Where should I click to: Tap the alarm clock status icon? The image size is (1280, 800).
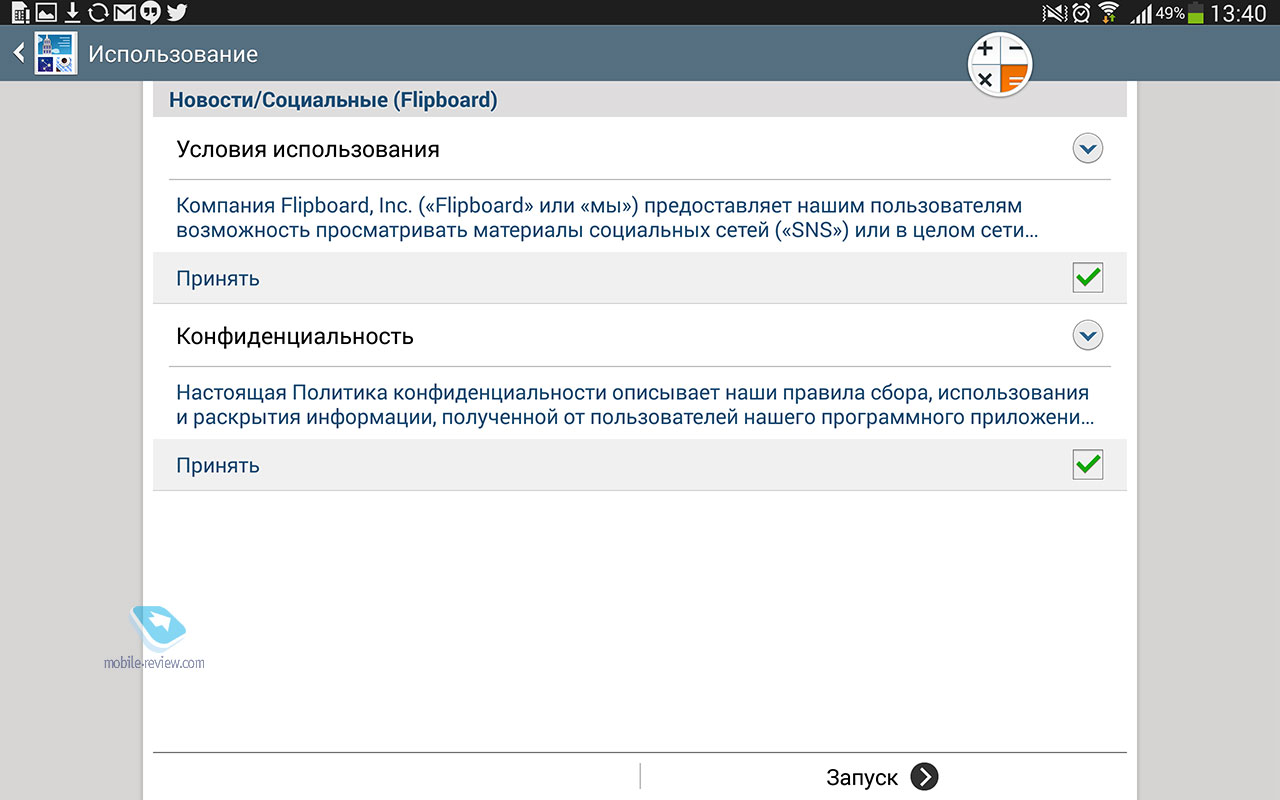point(1081,12)
